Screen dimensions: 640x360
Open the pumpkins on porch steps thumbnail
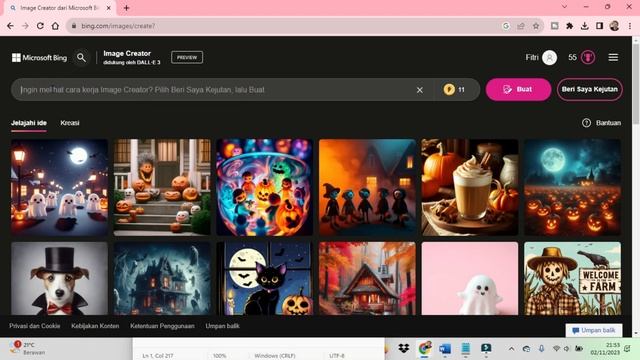tap(162, 187)
